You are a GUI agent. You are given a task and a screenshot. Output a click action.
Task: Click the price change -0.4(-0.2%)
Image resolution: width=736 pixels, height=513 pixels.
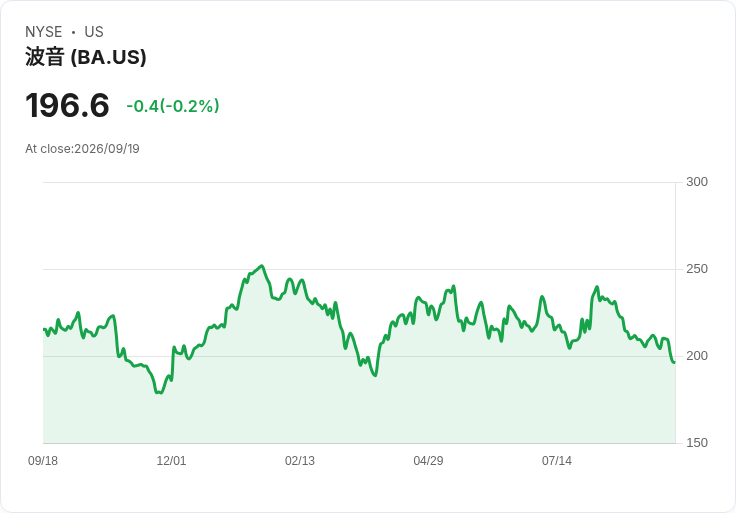tap(173, 106)
